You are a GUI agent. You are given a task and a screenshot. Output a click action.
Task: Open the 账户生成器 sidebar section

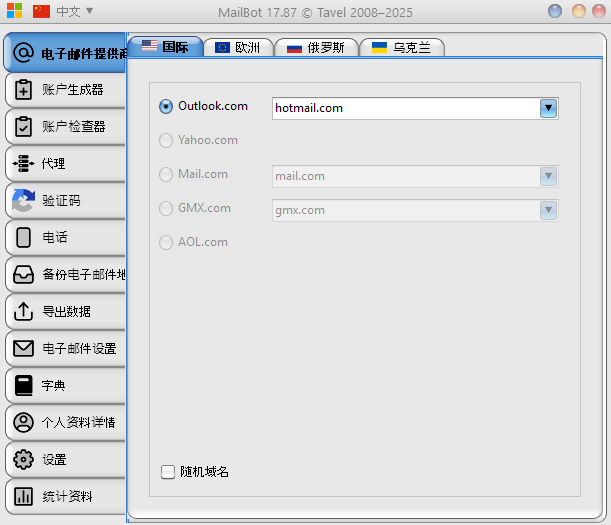(65, 90)
